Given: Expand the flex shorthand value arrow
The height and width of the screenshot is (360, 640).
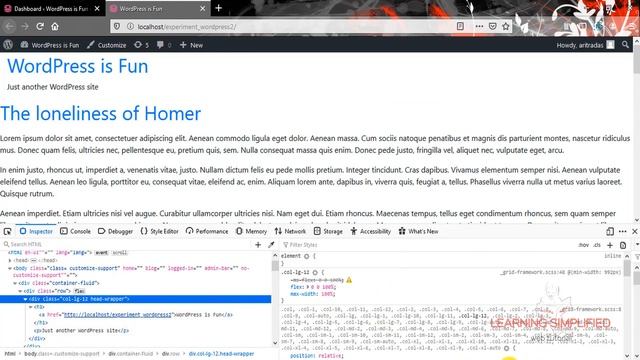Looking at the screenshot, I should click(307, 287).
